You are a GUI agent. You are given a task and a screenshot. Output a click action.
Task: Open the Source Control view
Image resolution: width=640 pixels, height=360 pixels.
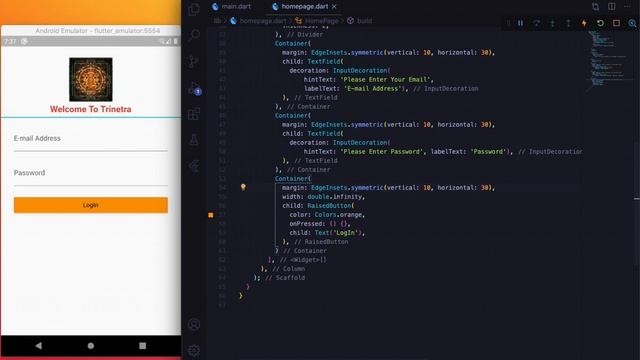tap(194, 61)
